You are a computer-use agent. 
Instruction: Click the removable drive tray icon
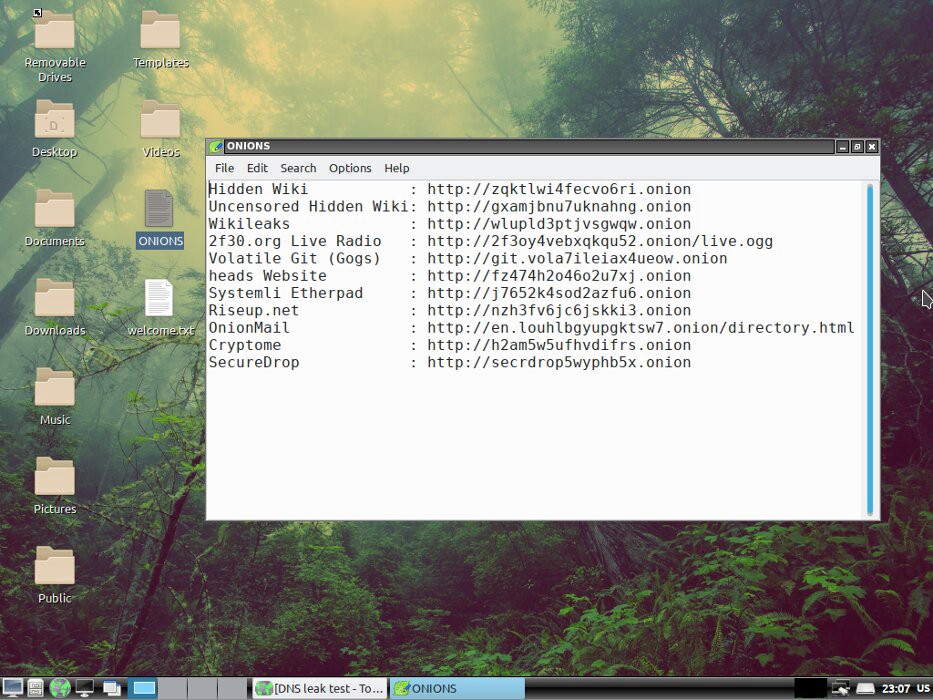coord(865,688)
